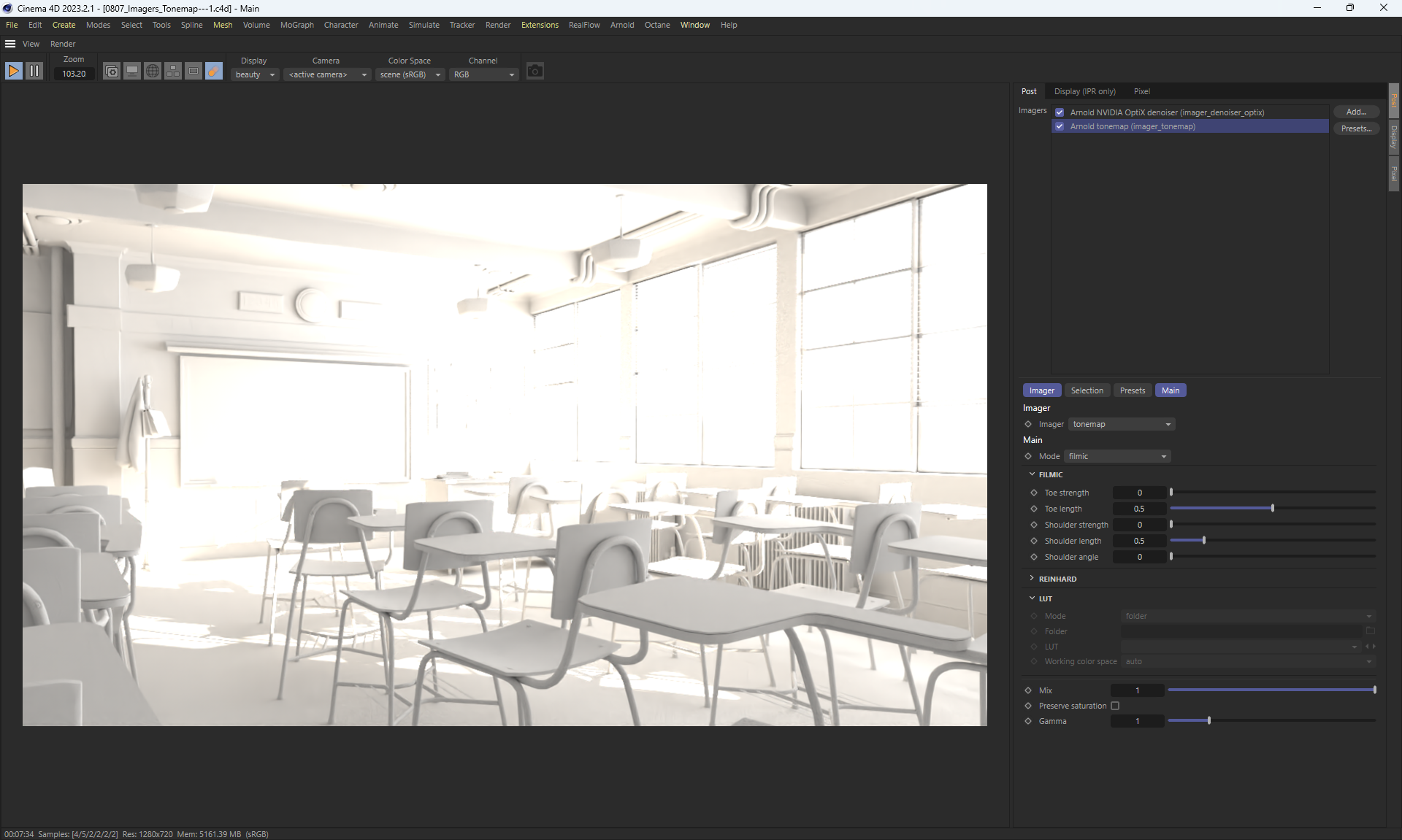Switch to the Display (IPR only) tab
The height and width of the screenshot is (840, 1402).
(x=1084, y=91)
